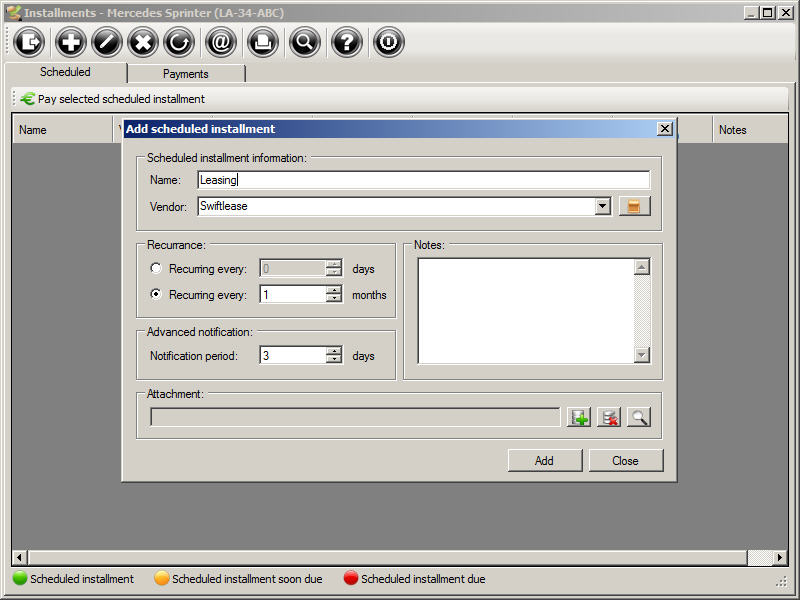The image size is (800, 600).
Task: Open the Vendor dropdown list
Action: [602, 206]
